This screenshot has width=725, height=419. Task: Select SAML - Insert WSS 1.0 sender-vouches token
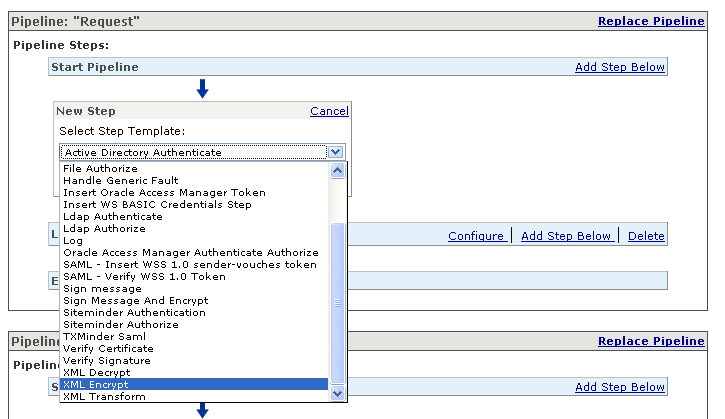click(194, 265)
